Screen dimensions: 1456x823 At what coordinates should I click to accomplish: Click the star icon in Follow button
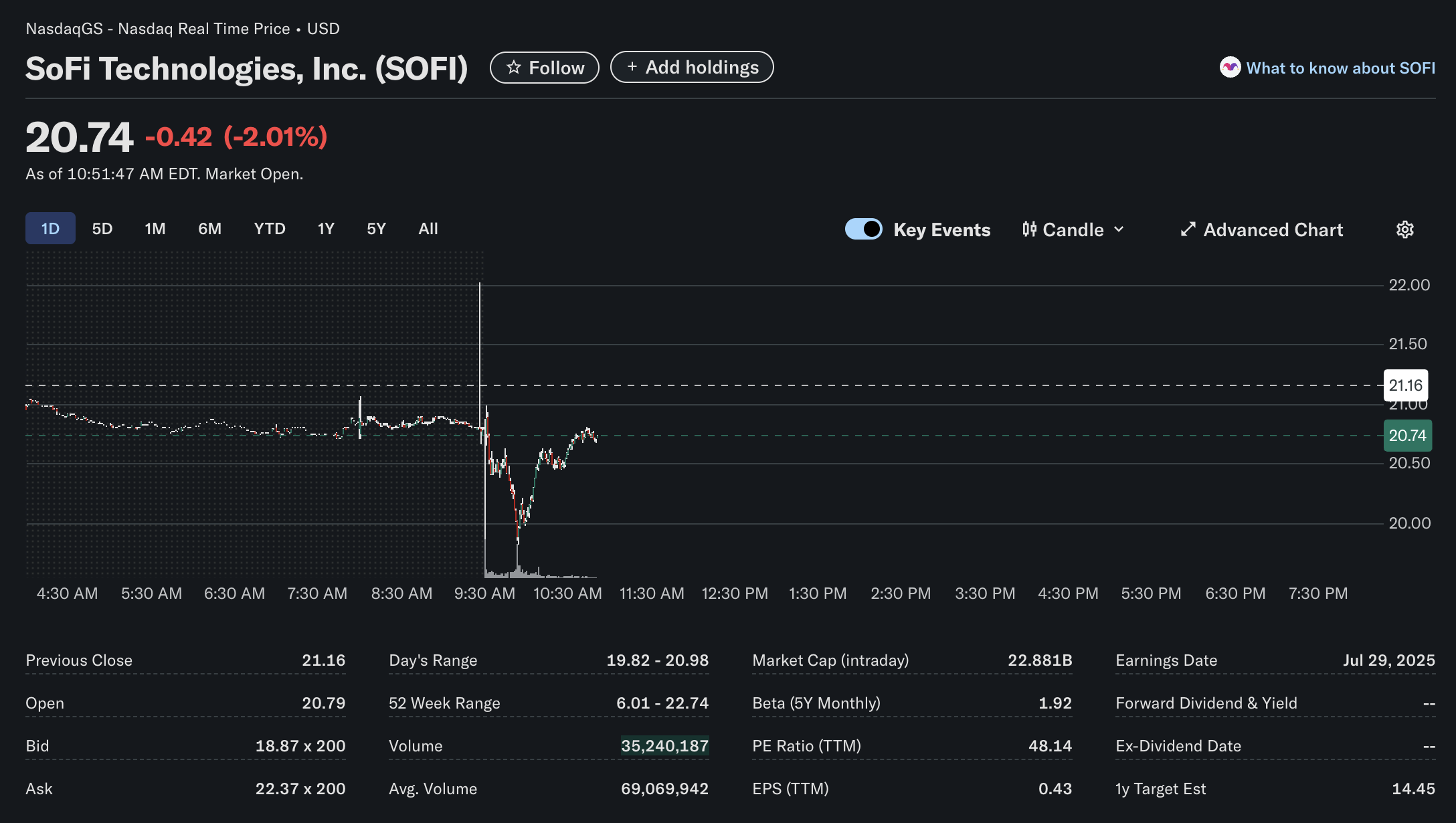[513, 68]
